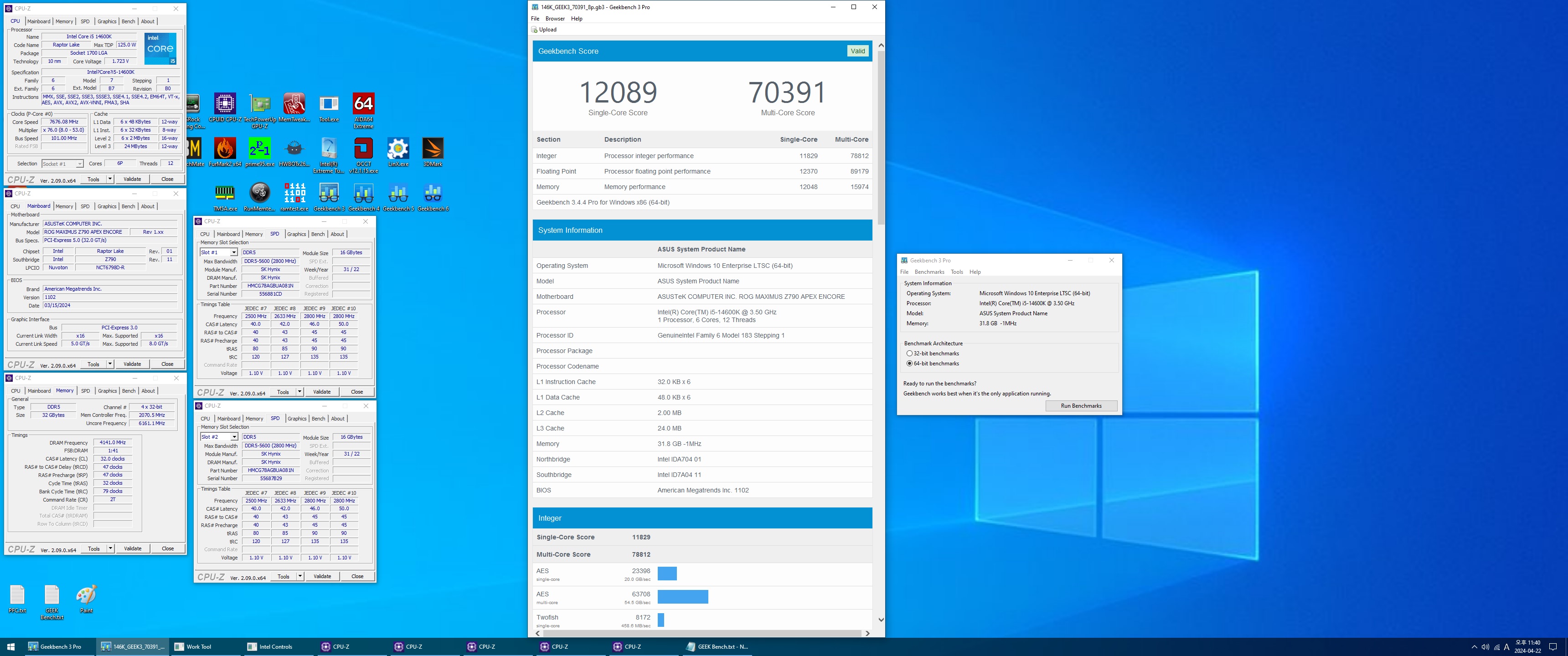Click Validate in the Slot #2 SPD window
1568x656 pixels.
323,576
